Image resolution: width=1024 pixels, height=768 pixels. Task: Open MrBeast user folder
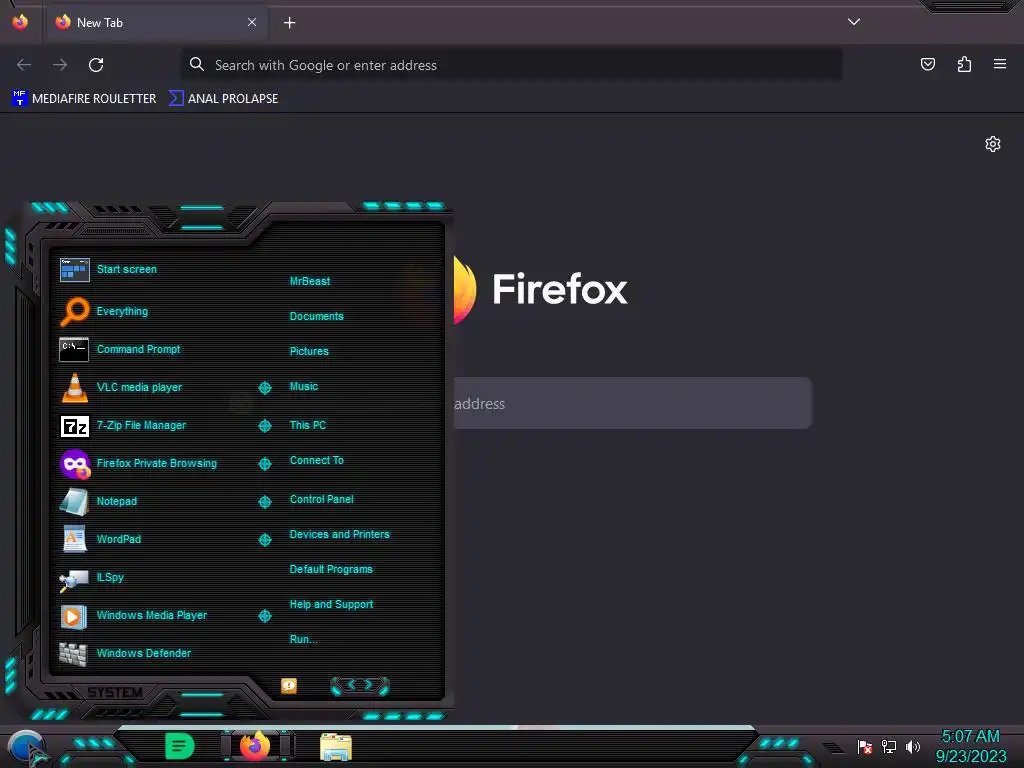[x=310, y=281]
